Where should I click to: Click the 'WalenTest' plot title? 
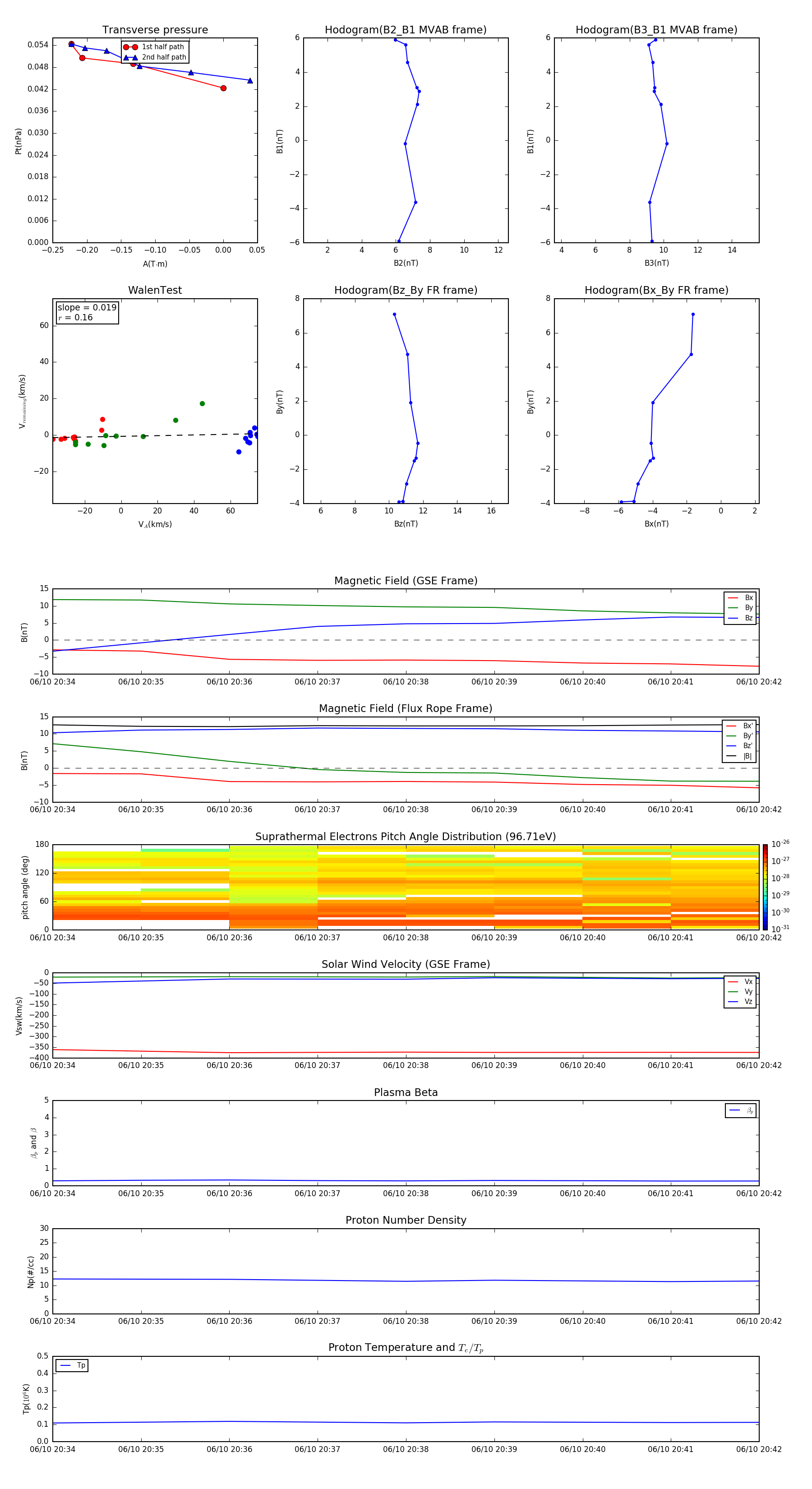coord(155,290)
